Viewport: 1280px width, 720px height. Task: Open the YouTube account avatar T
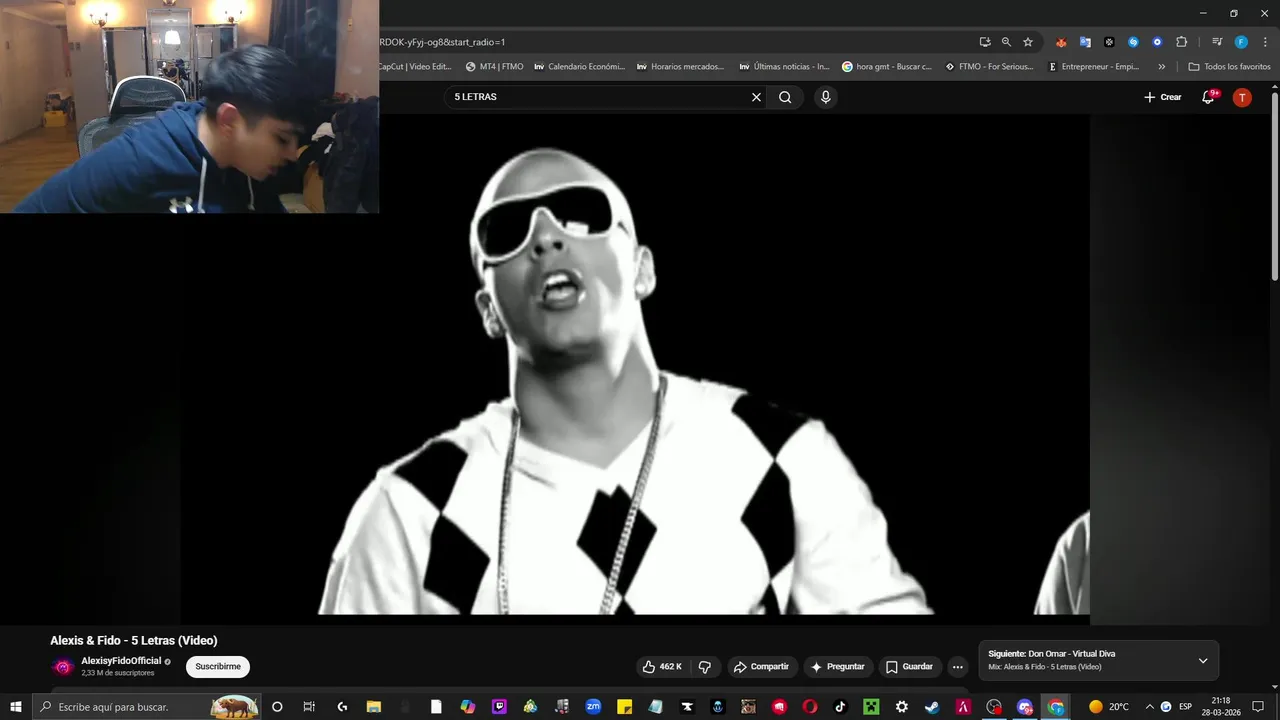[x=1242, y=97]
